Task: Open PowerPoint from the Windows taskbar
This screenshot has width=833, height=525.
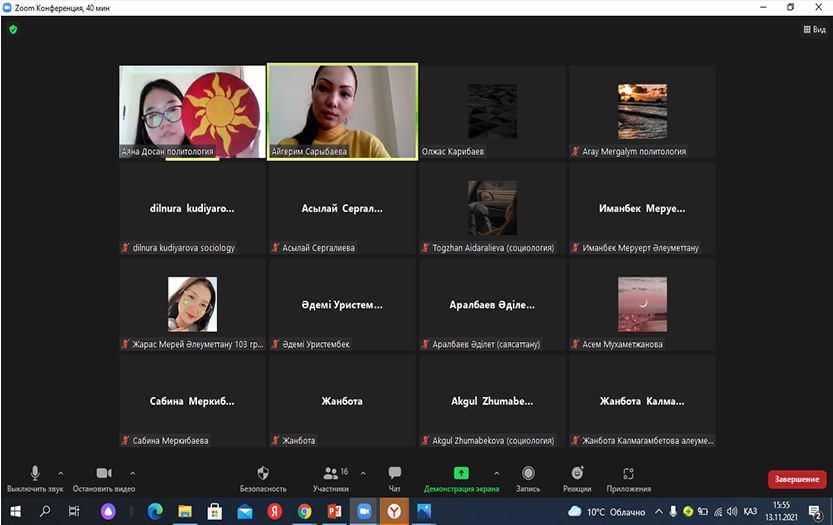Action: (x=335, y=511)
